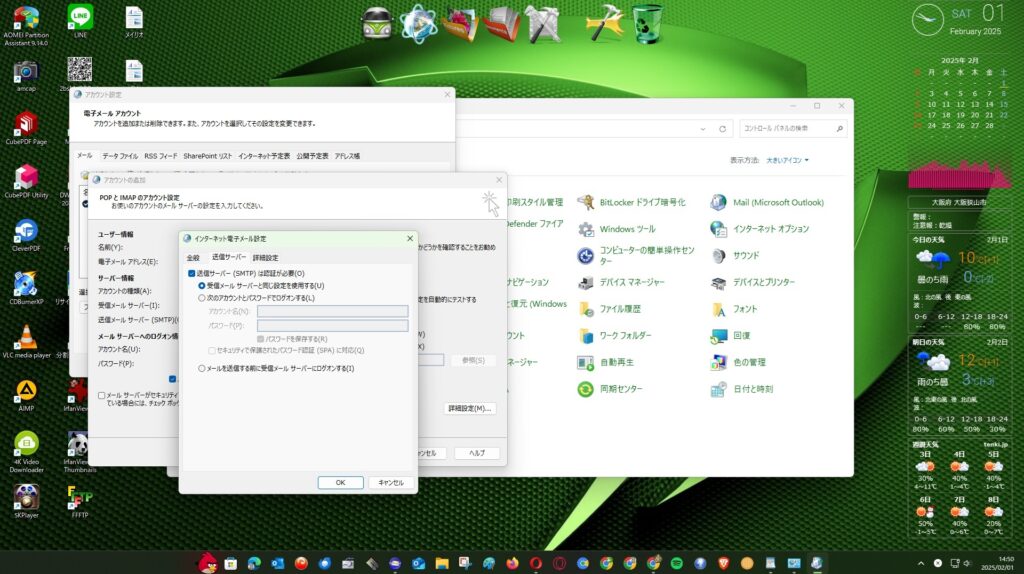Toggle 送信サーバー (SMTP) は認証が必要 checkbox
Screen dimensions: 1024x574
coord(192,273)
